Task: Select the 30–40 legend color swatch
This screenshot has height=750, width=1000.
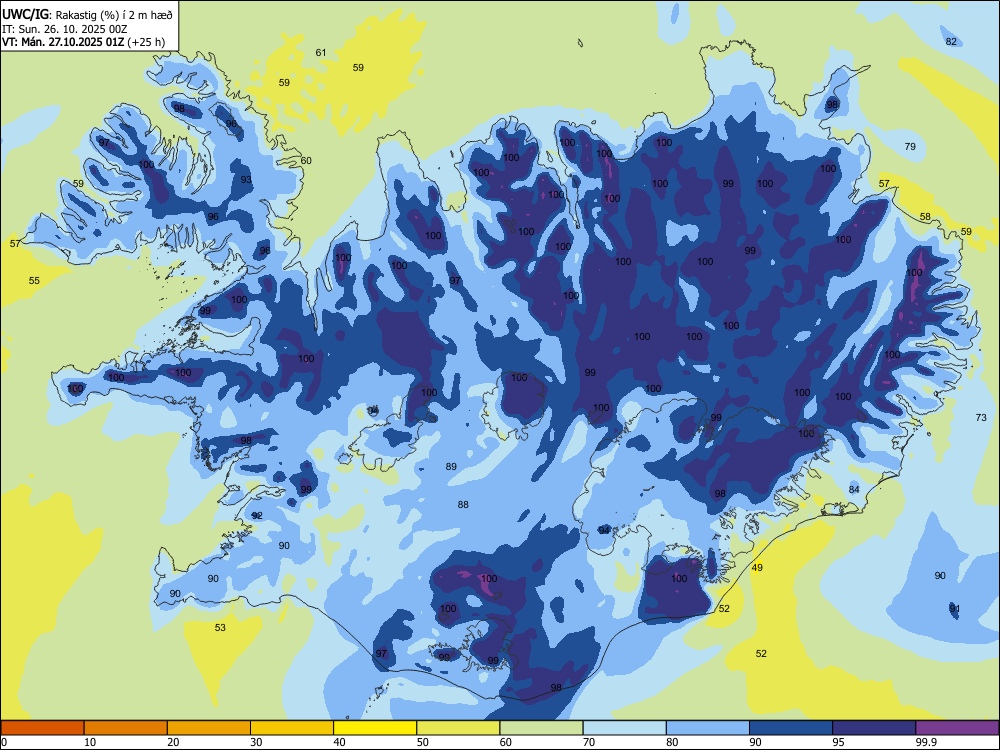Action: coord(292,728)
